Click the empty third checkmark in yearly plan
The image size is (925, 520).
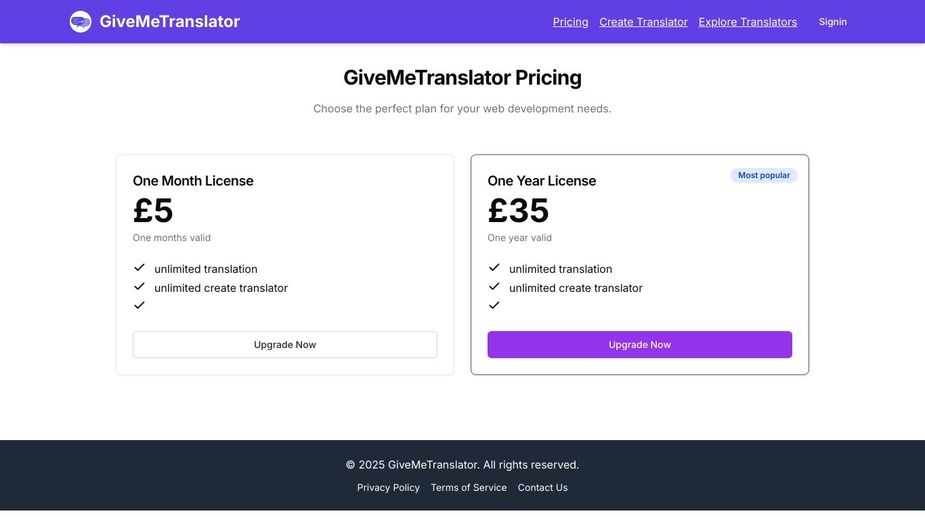pyautogui.click(x=494, y=305)
